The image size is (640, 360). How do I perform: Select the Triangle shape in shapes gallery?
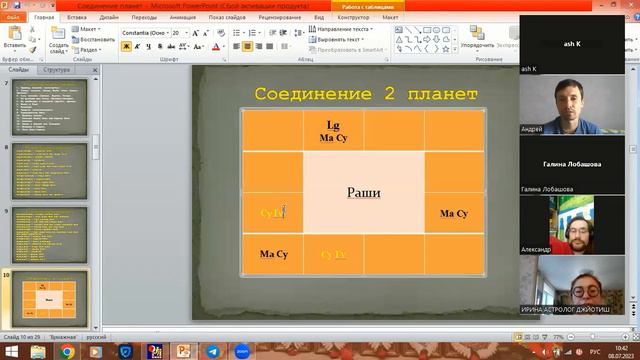[399, 40]
